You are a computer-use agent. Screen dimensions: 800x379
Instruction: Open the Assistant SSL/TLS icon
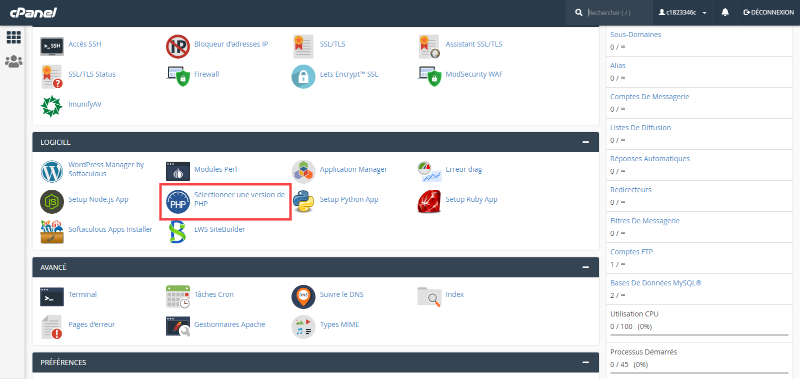pos(429,46)
